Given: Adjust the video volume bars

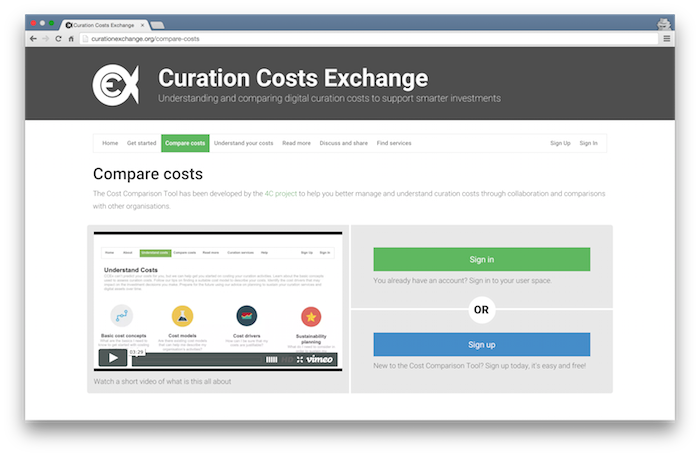Looking at the screenshot, I should [x=270, y=359].
